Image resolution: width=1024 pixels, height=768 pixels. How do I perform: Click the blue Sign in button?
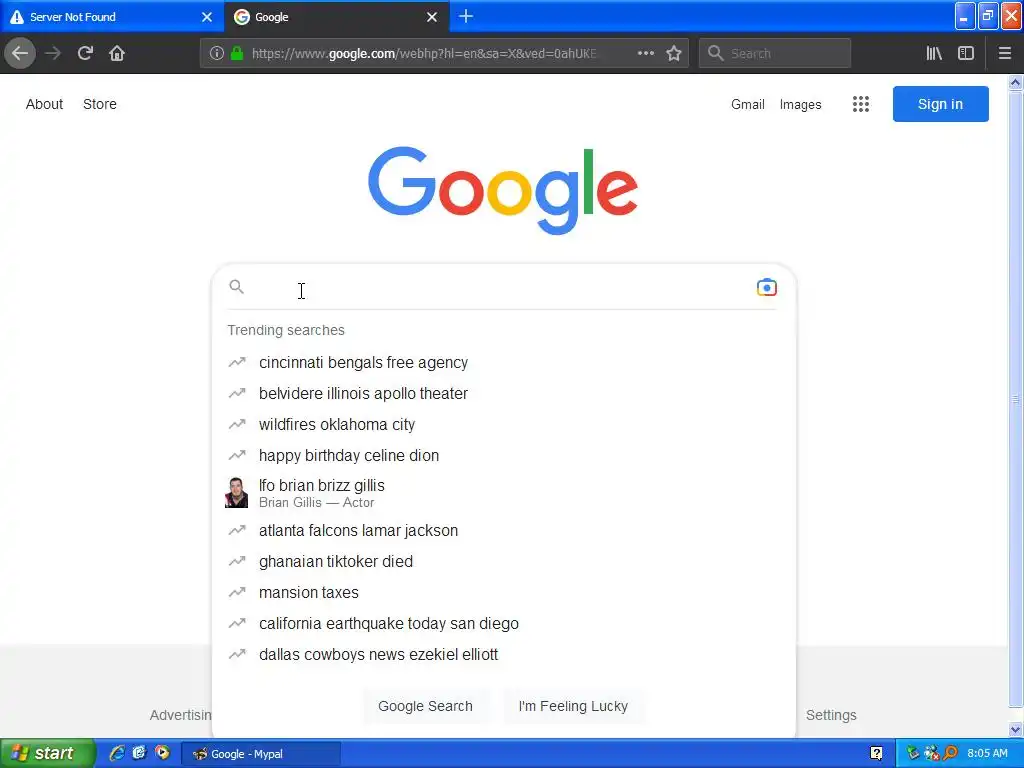coord(940,104)
